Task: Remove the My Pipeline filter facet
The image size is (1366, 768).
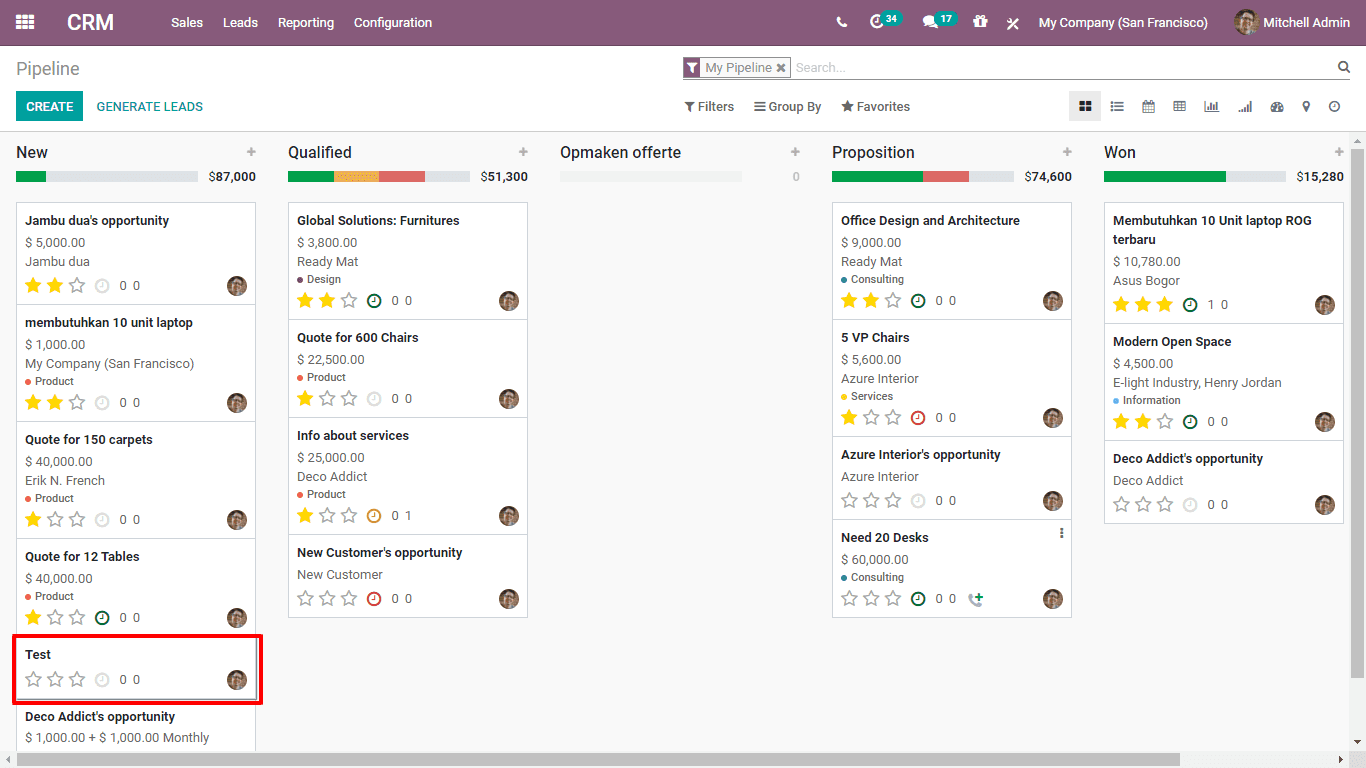Action: pyautogui.click(x=781, y=68)
